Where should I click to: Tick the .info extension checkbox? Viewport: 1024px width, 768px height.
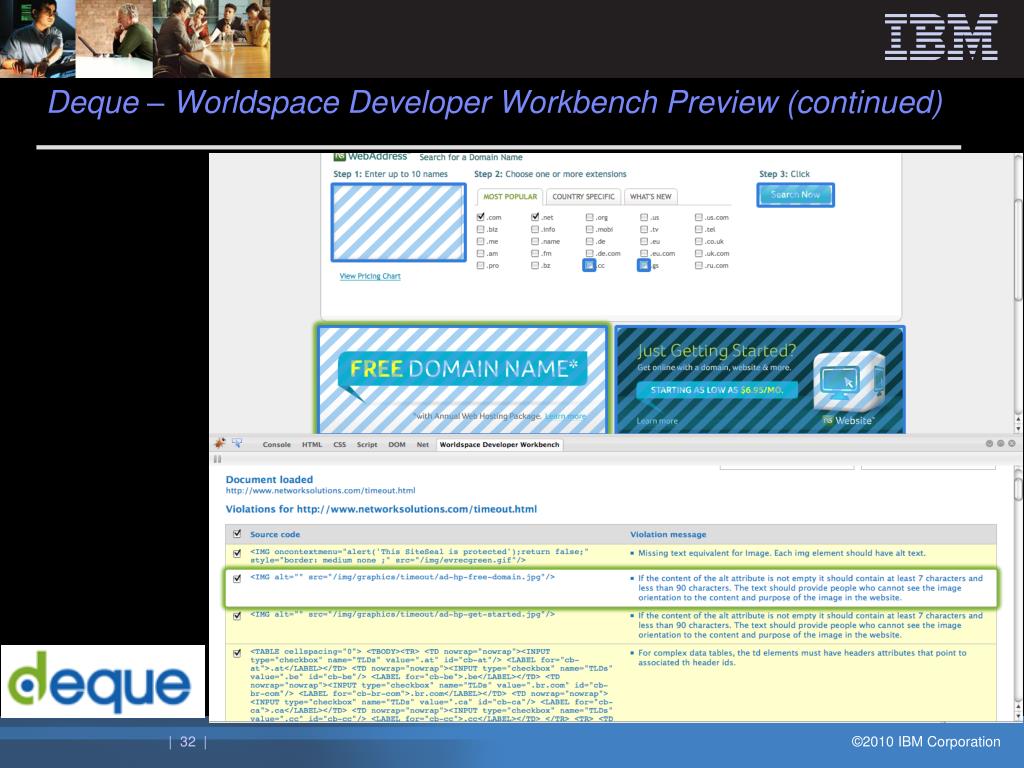535,229
